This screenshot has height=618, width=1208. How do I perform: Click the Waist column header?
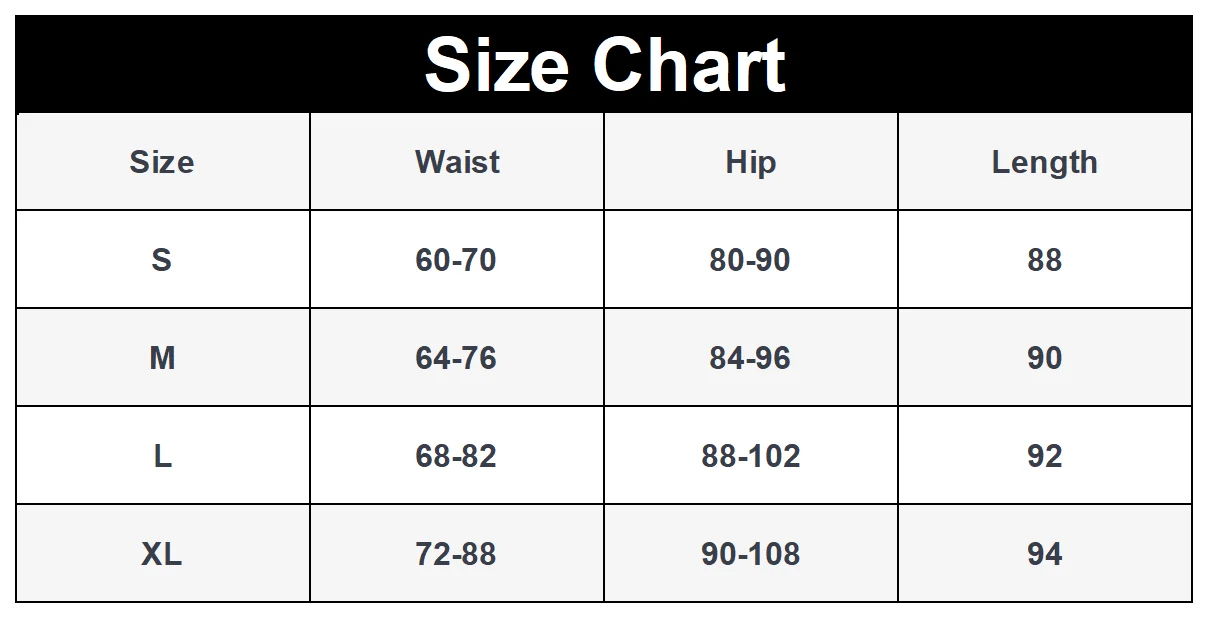(457, 162)
